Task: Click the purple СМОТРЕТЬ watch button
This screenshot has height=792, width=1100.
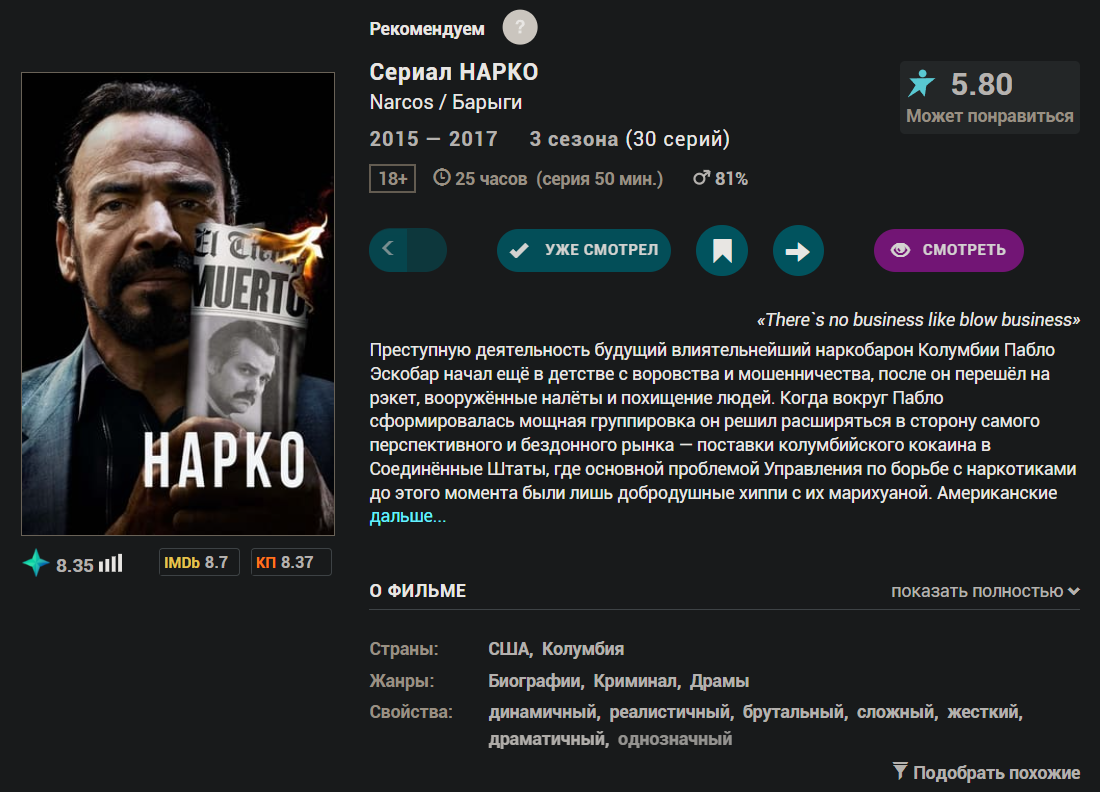Action: [x=948, y=250]
